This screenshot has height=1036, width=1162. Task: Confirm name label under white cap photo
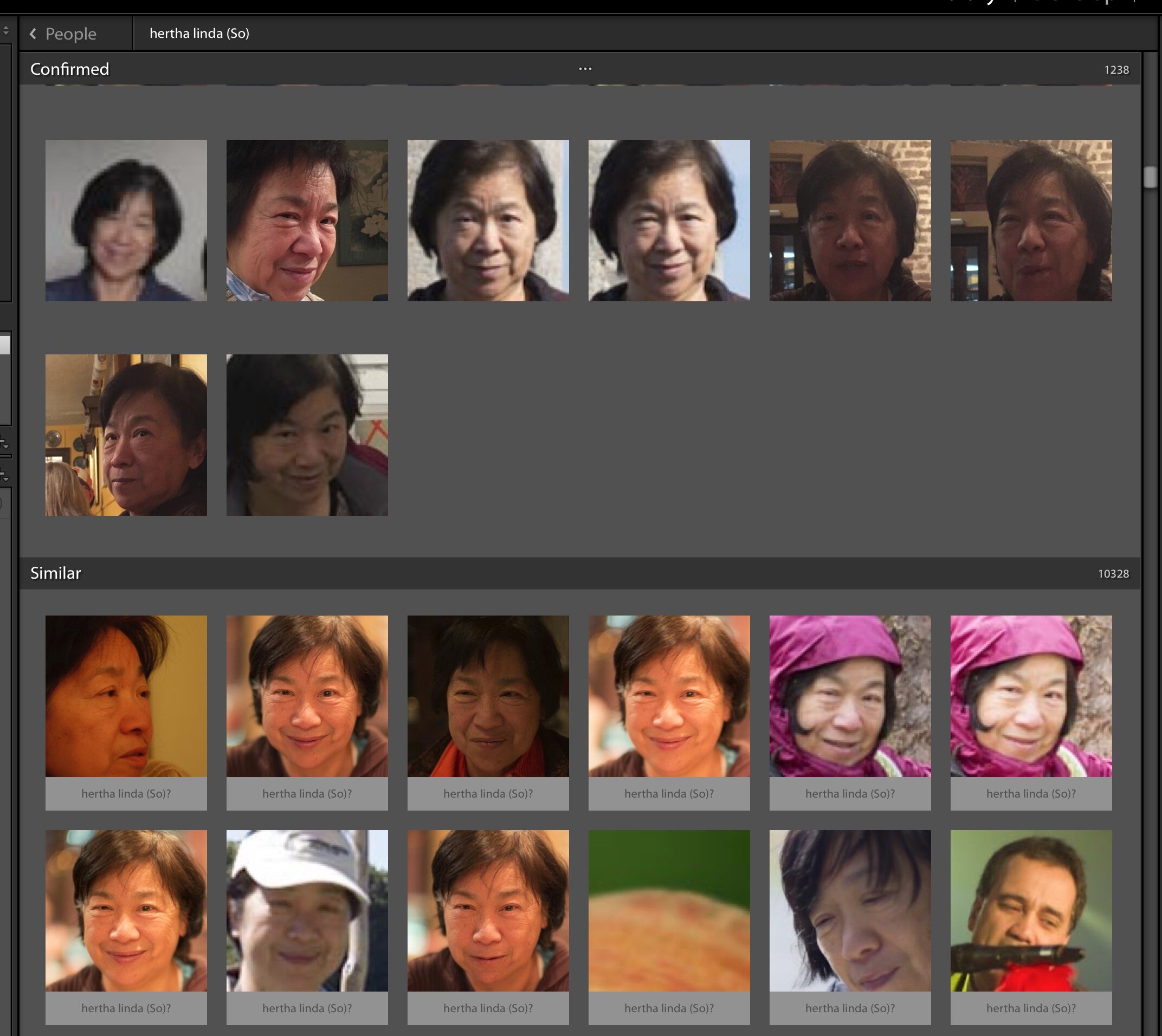pyautogui.click(x=307, y=1008)
